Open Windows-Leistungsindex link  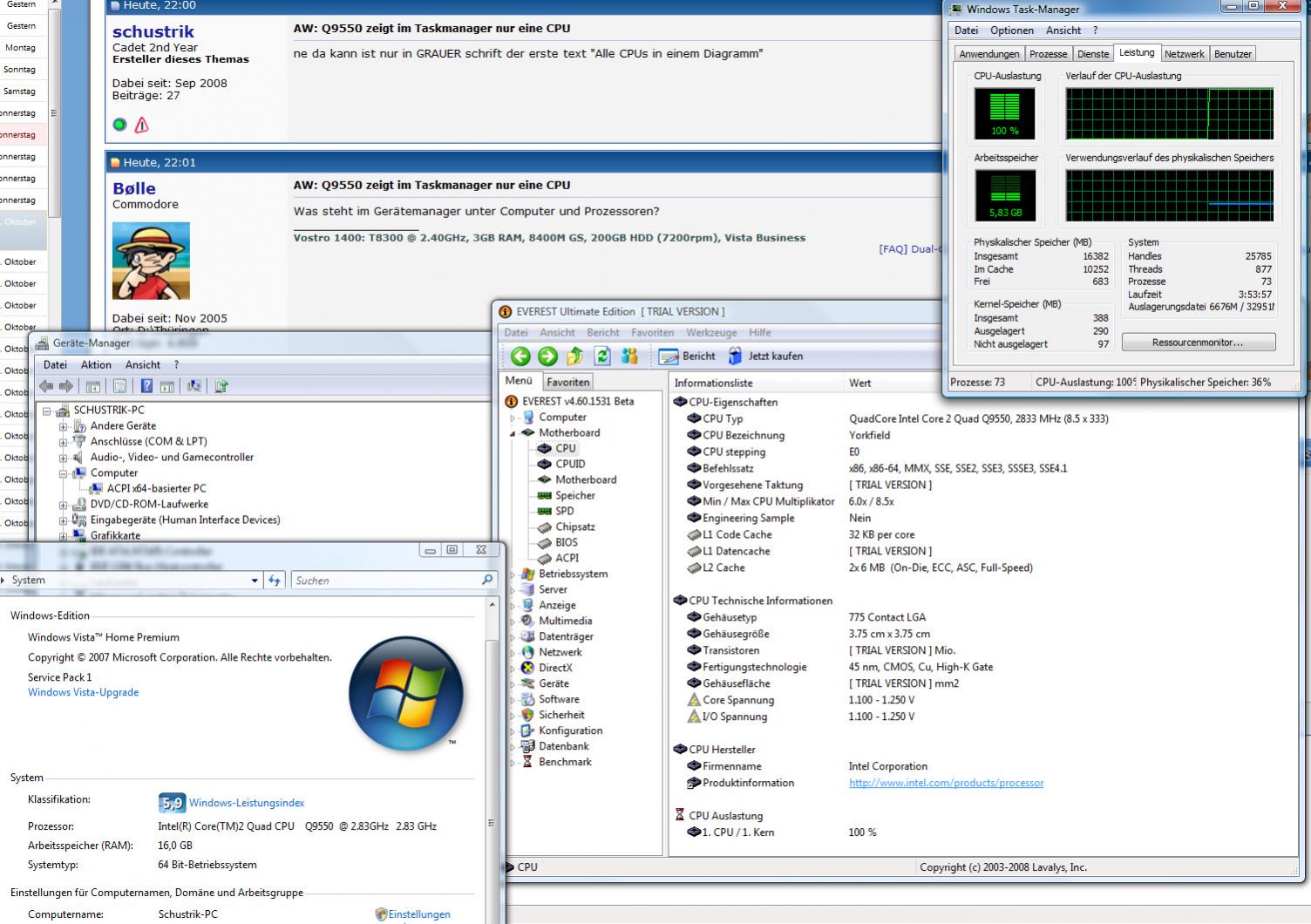click(x=247, y=803)
